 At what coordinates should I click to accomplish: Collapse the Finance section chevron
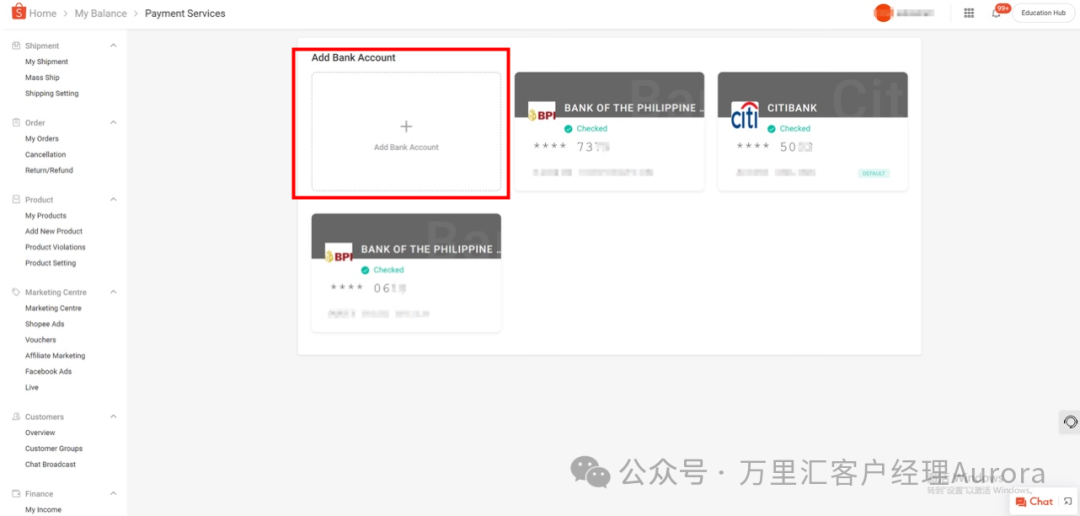coord(114,493)
